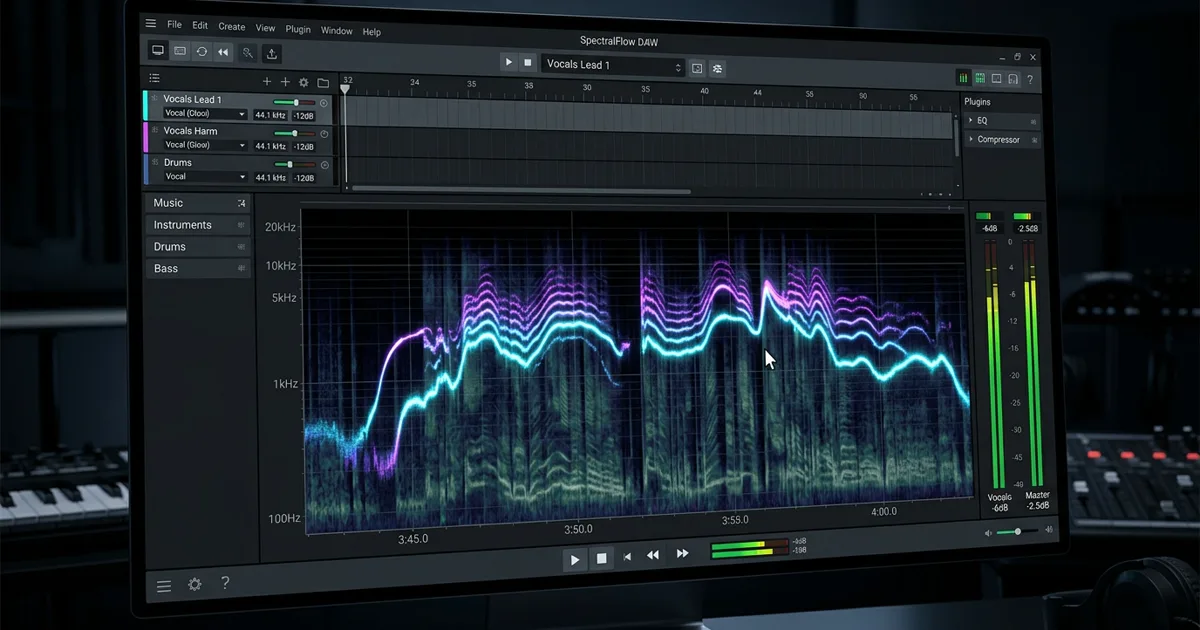1200x630 pixels.
Task: Adjust Vocals Lead 1 volume slider
Action: click(x=294, y=102)
